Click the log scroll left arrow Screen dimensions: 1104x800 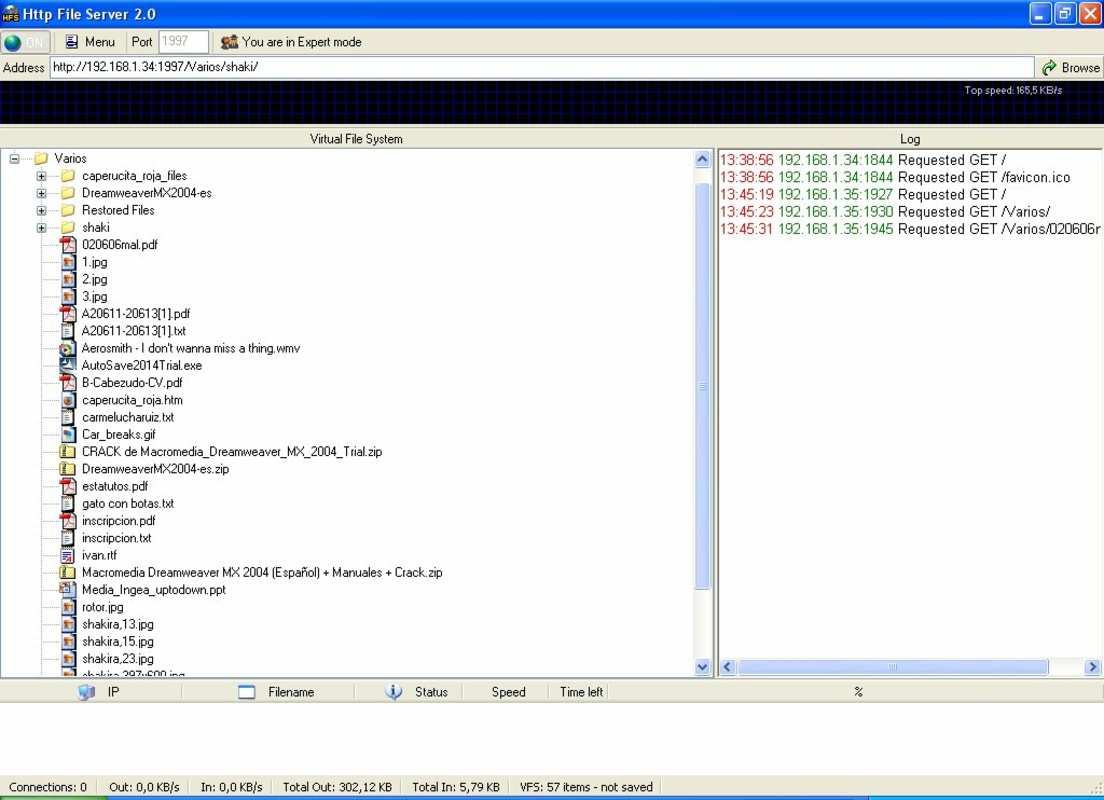click(x=728, y=667)
